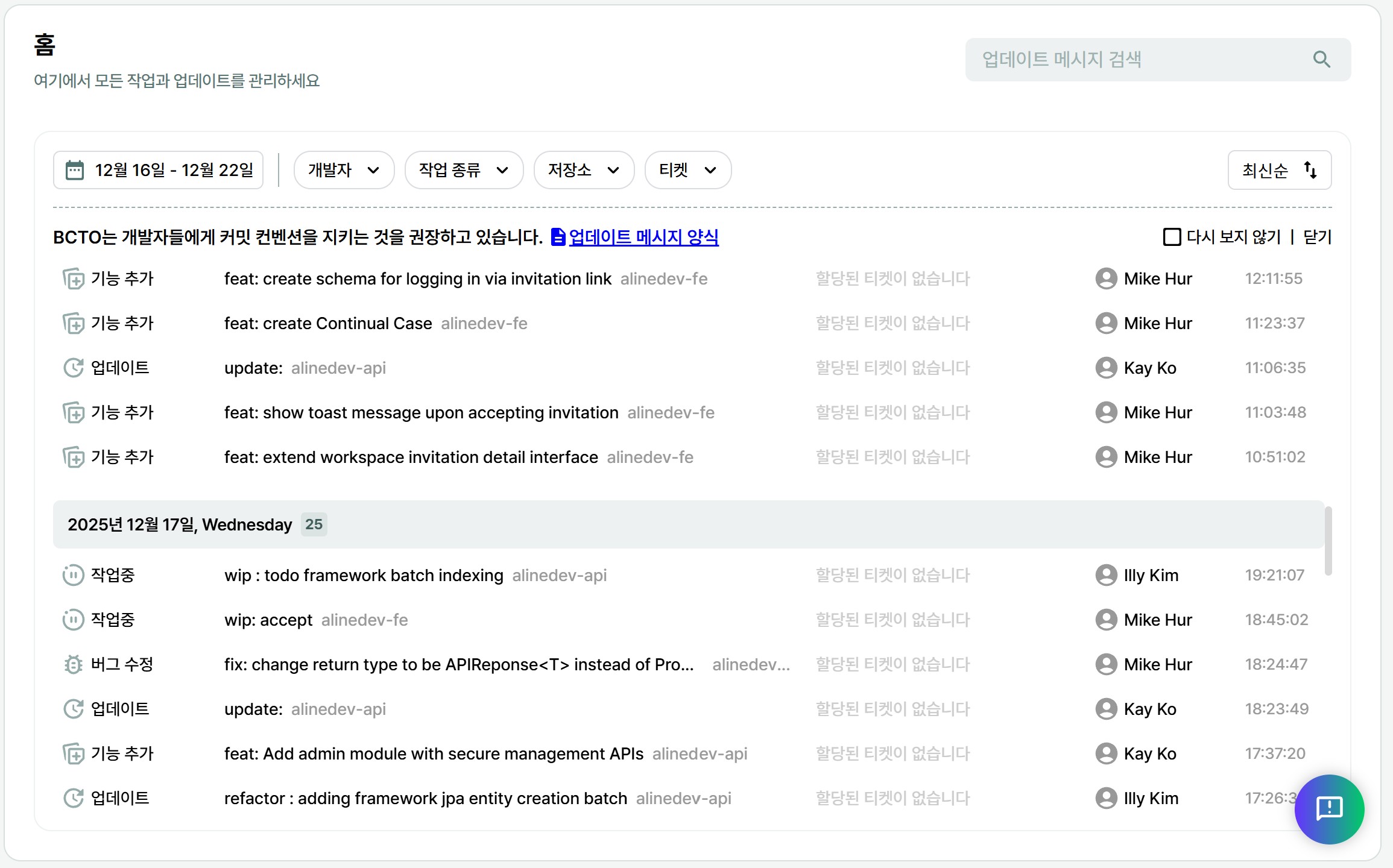Click the calendar icon in date filter
Image resolution: width=1393 pixels, height=868 pixels.
[x=75, y=171]
